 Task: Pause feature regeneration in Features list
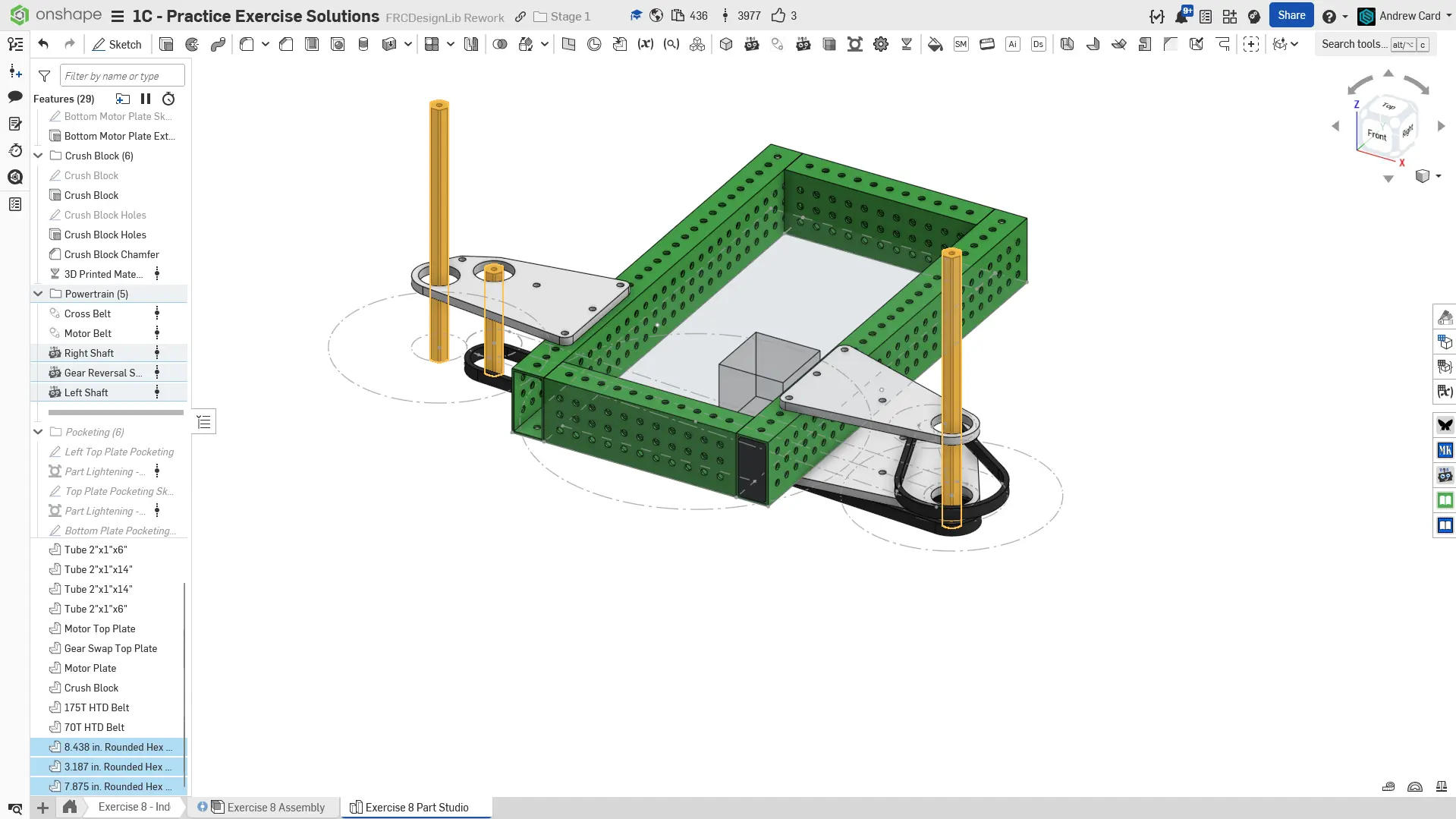click(x=146, y=99)
